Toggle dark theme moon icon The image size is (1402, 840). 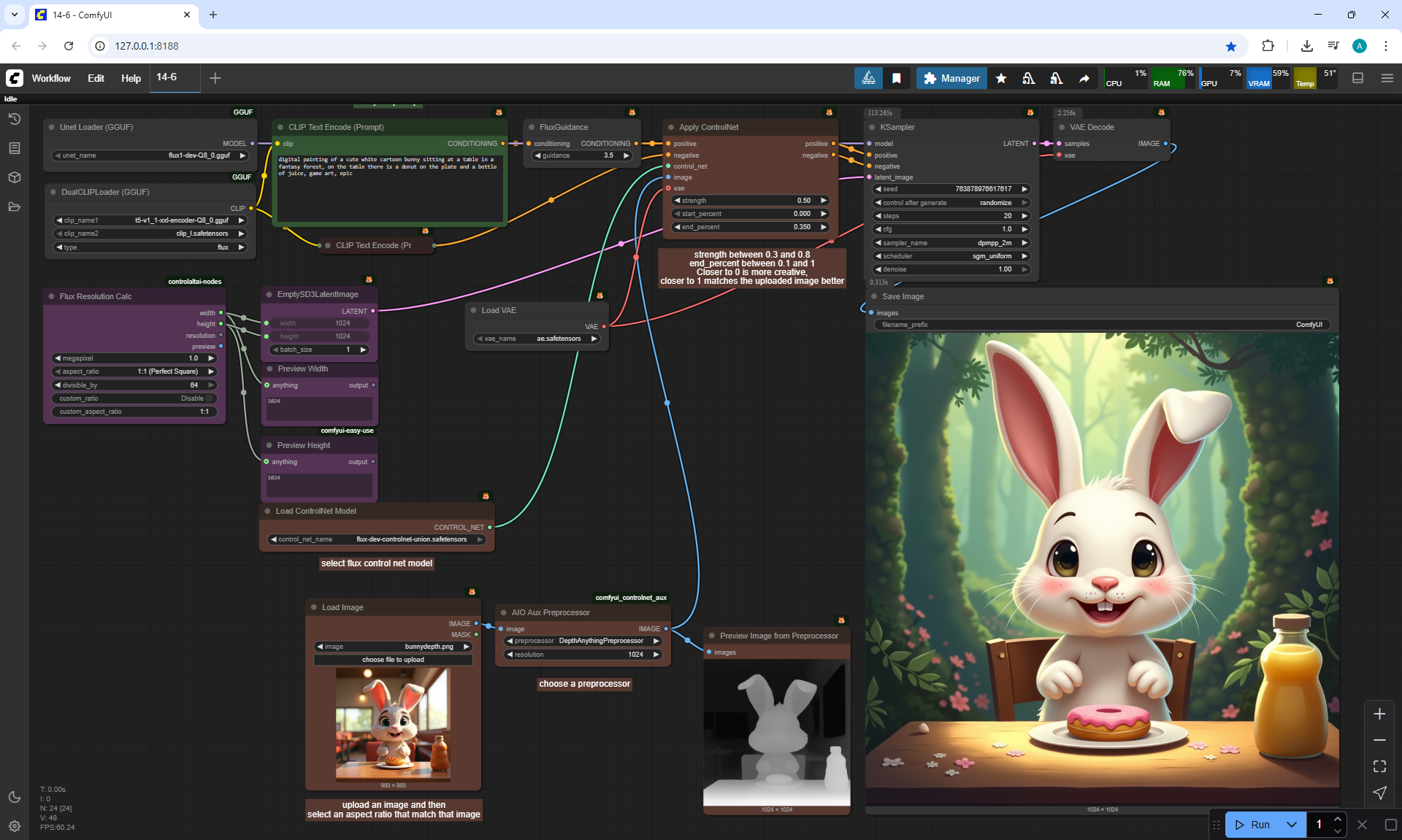[14, 797]
